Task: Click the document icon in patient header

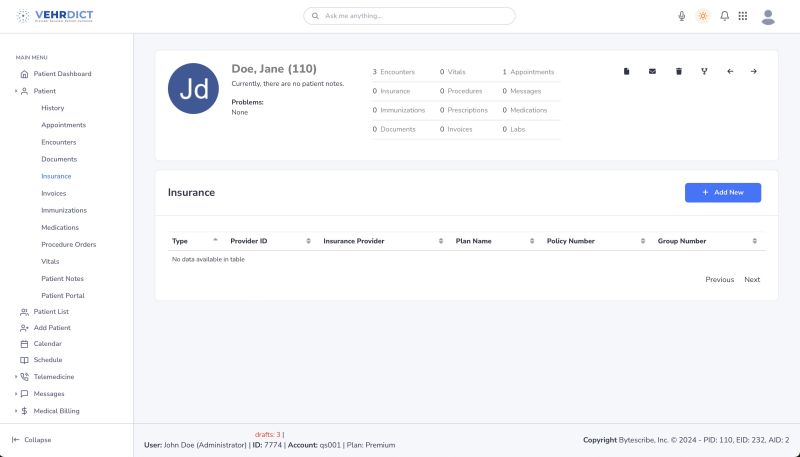Action: point(627,71)
